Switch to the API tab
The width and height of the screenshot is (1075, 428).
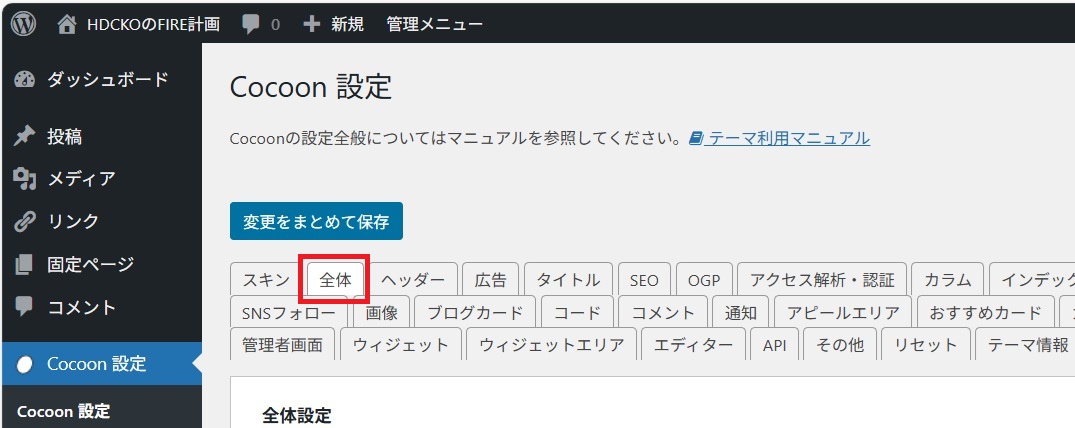click(775, 344)
